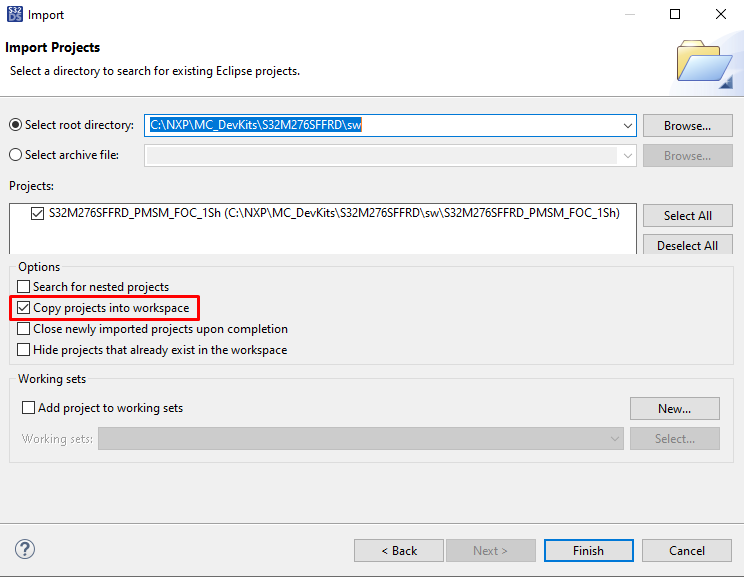744x577 pixels.
Task: Click Finish to import the project
Action: click(x=588, y=551)
